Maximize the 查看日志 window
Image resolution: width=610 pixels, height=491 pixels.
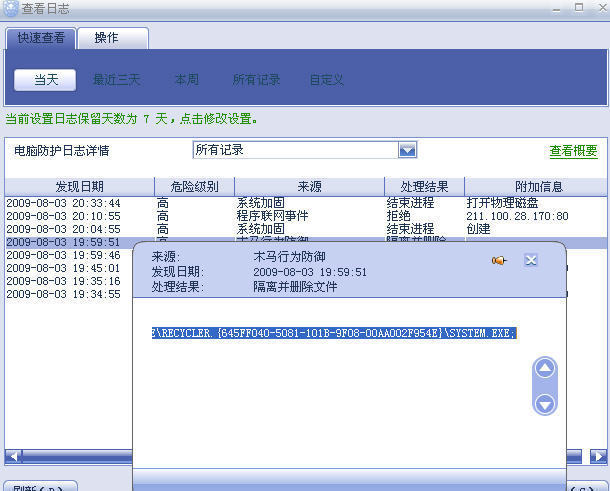[x=579, y=8]
